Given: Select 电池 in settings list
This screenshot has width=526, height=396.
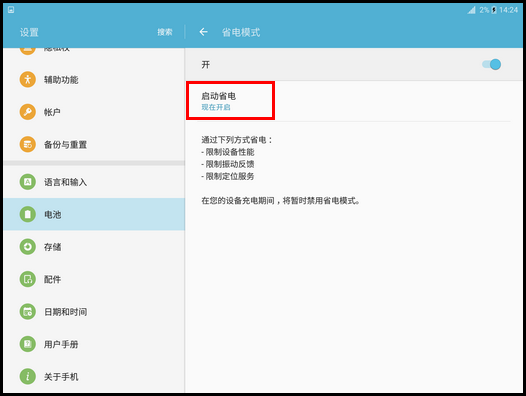Looking at the screenshot, I should pos(94,214).
